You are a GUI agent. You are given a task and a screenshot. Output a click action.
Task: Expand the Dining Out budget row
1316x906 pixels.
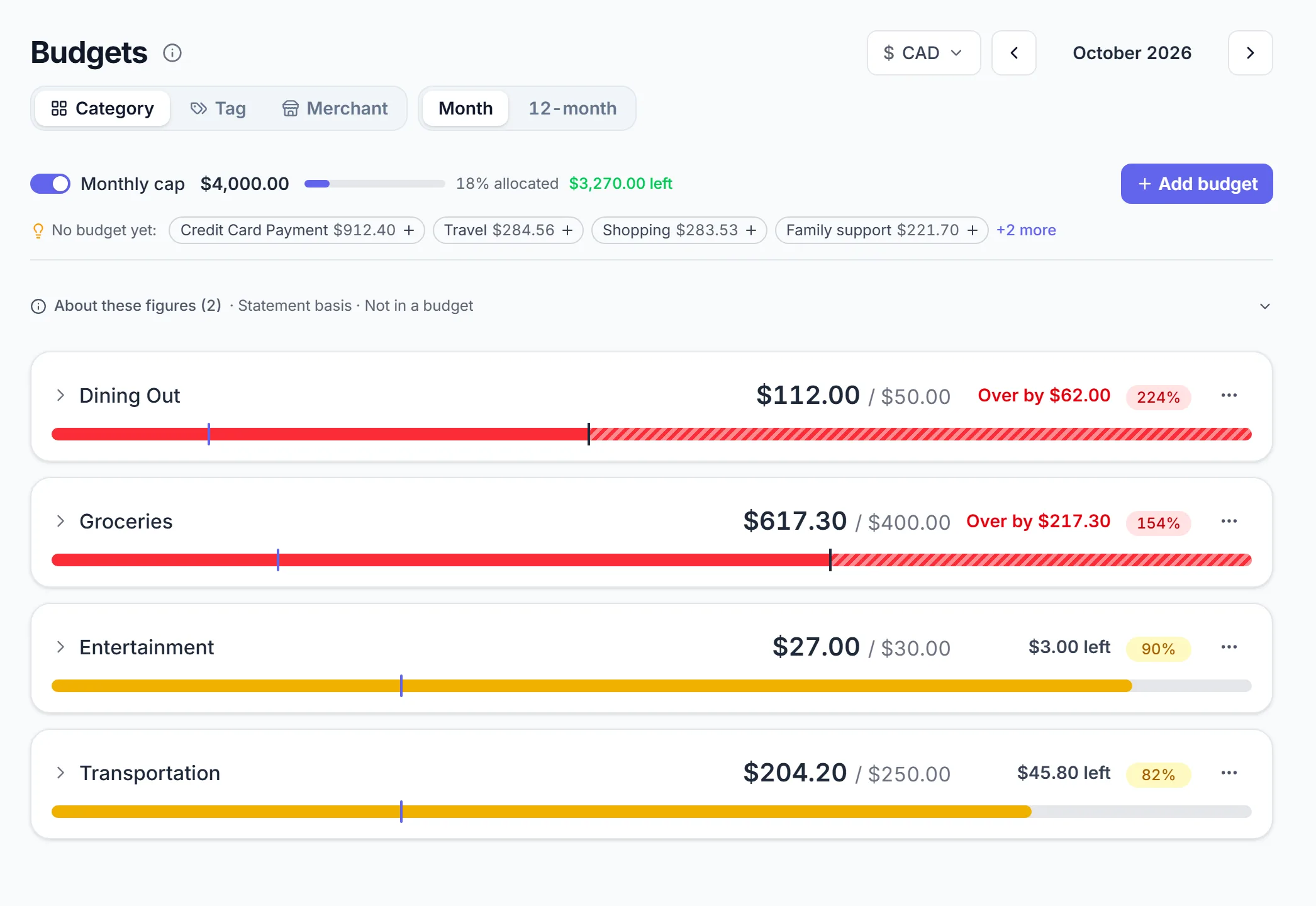[60, 395]
